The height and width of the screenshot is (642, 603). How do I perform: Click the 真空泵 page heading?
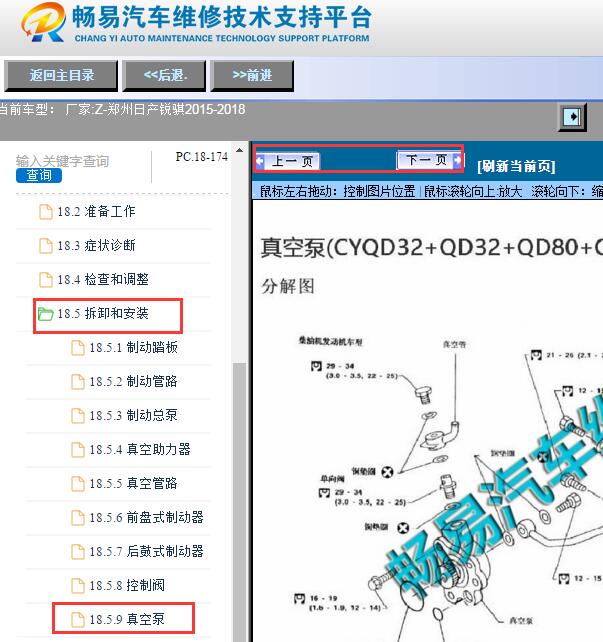431,248
